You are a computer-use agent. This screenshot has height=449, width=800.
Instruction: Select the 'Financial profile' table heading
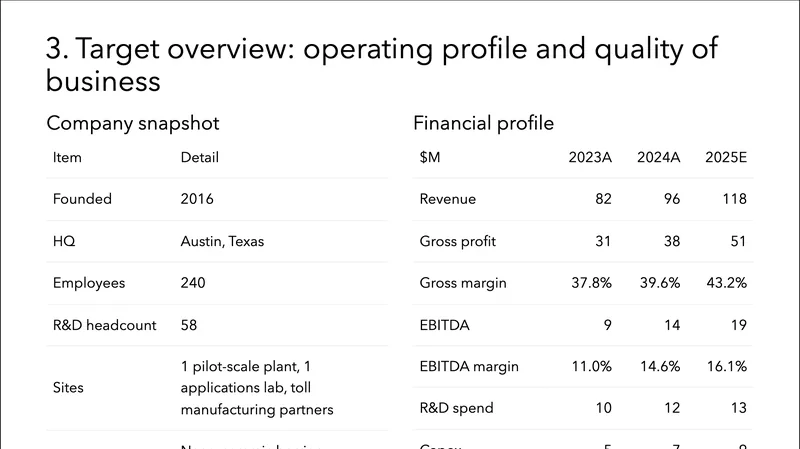coord(483,124)
